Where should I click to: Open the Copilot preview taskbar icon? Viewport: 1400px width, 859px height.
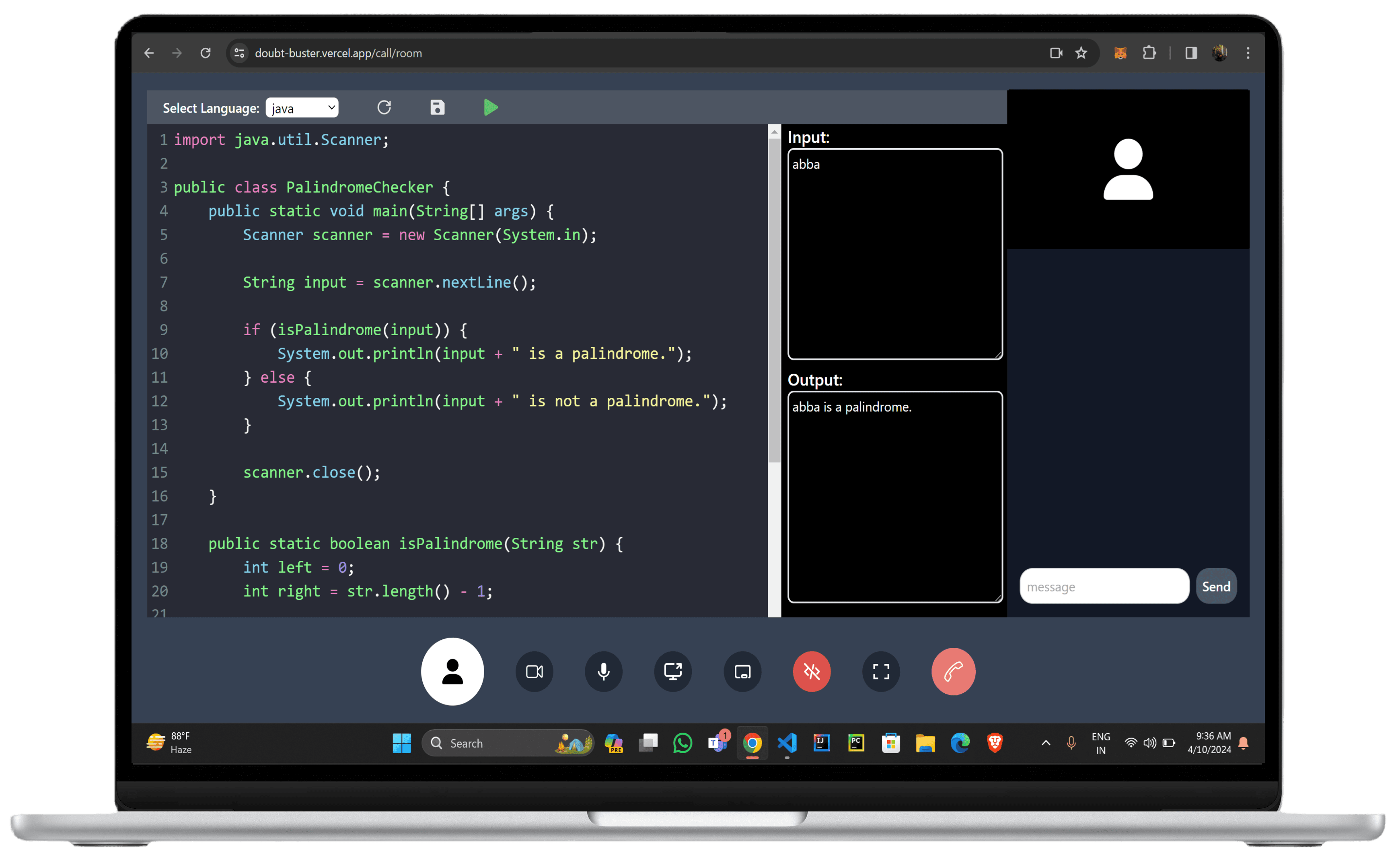(x=614, y=743)
